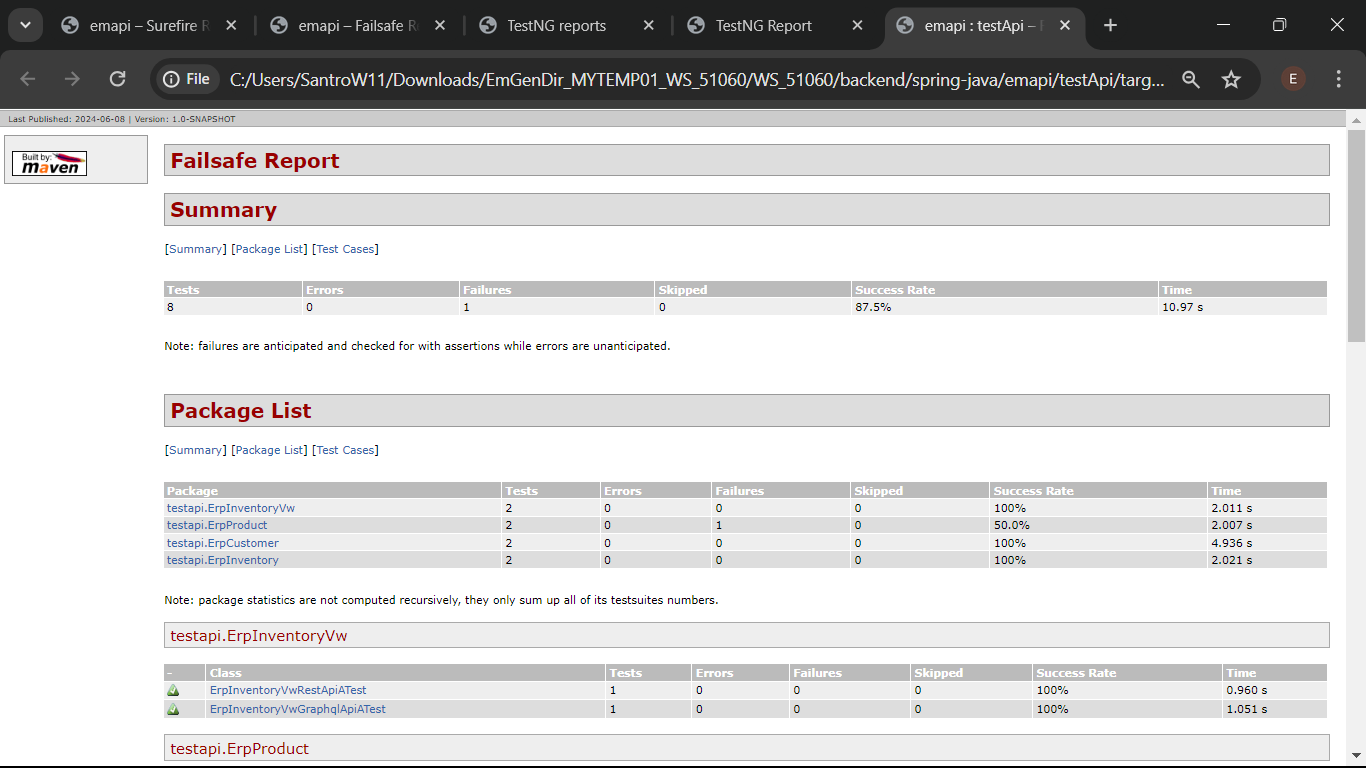The height and width of the screenshot is (768, 1366).
Task: Open the File site information chip
Action: 187,79
